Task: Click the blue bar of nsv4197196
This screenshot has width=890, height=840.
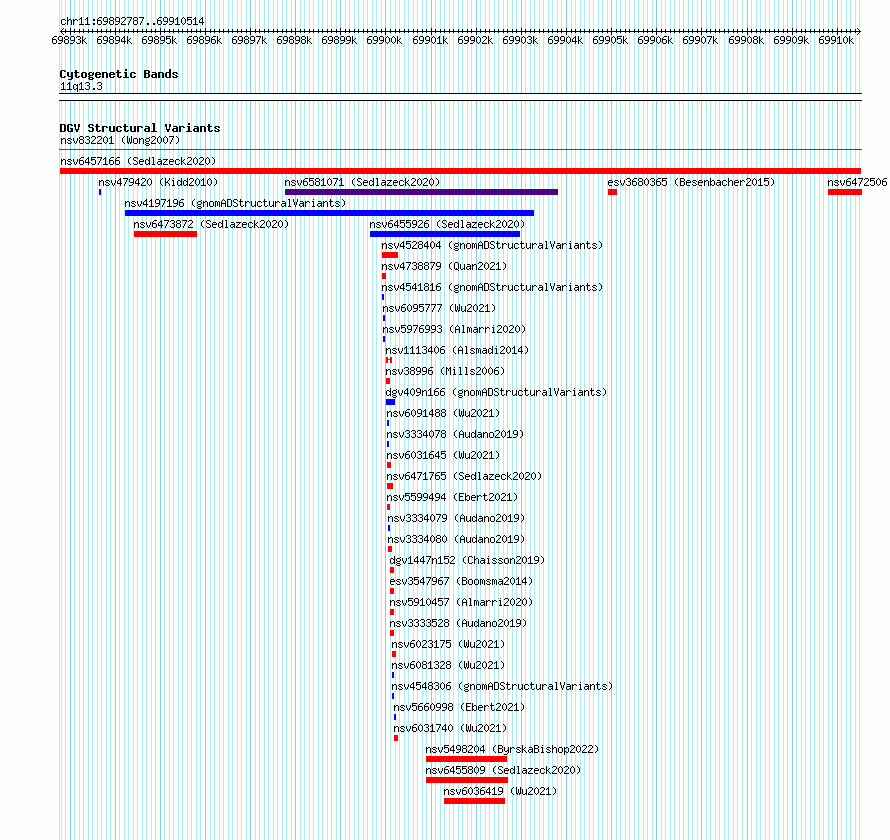Action: (329, 213)
